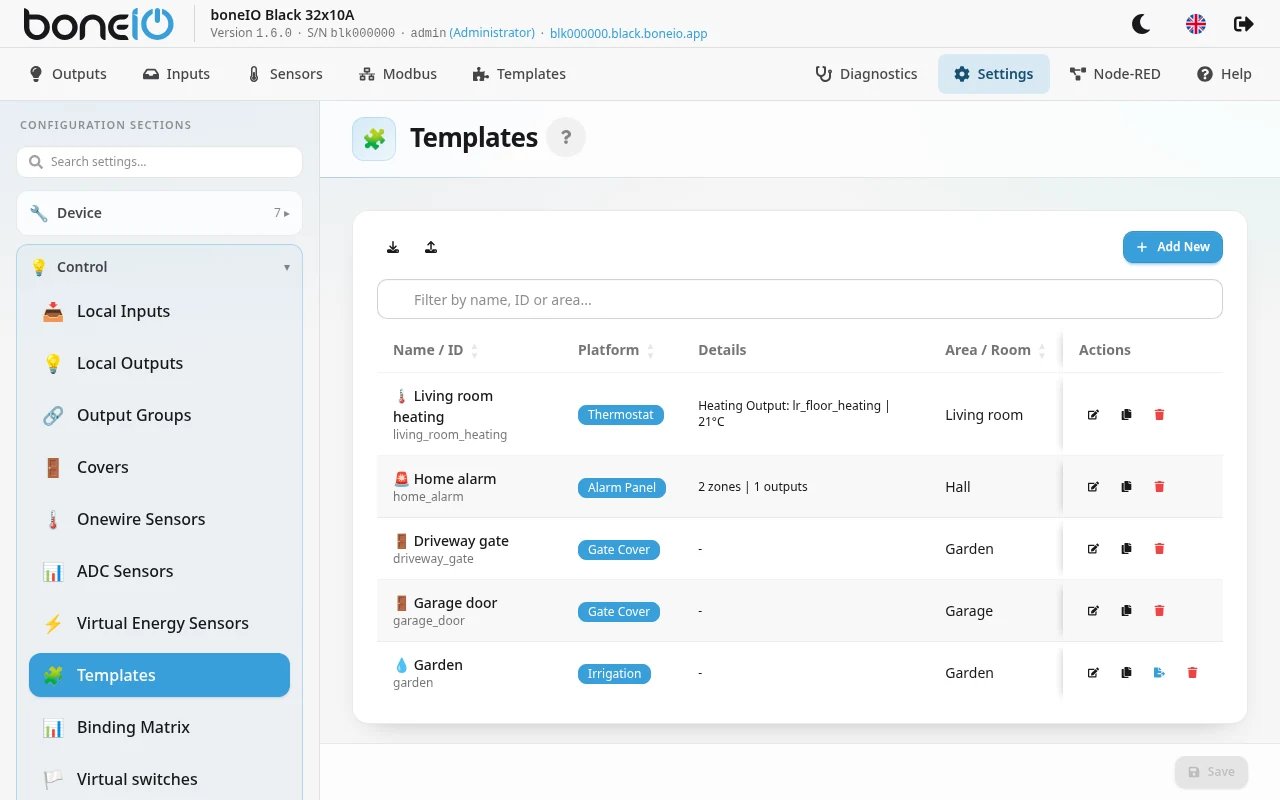
Task: Duplicate the Home alarm template
Action: point(1126,487)
